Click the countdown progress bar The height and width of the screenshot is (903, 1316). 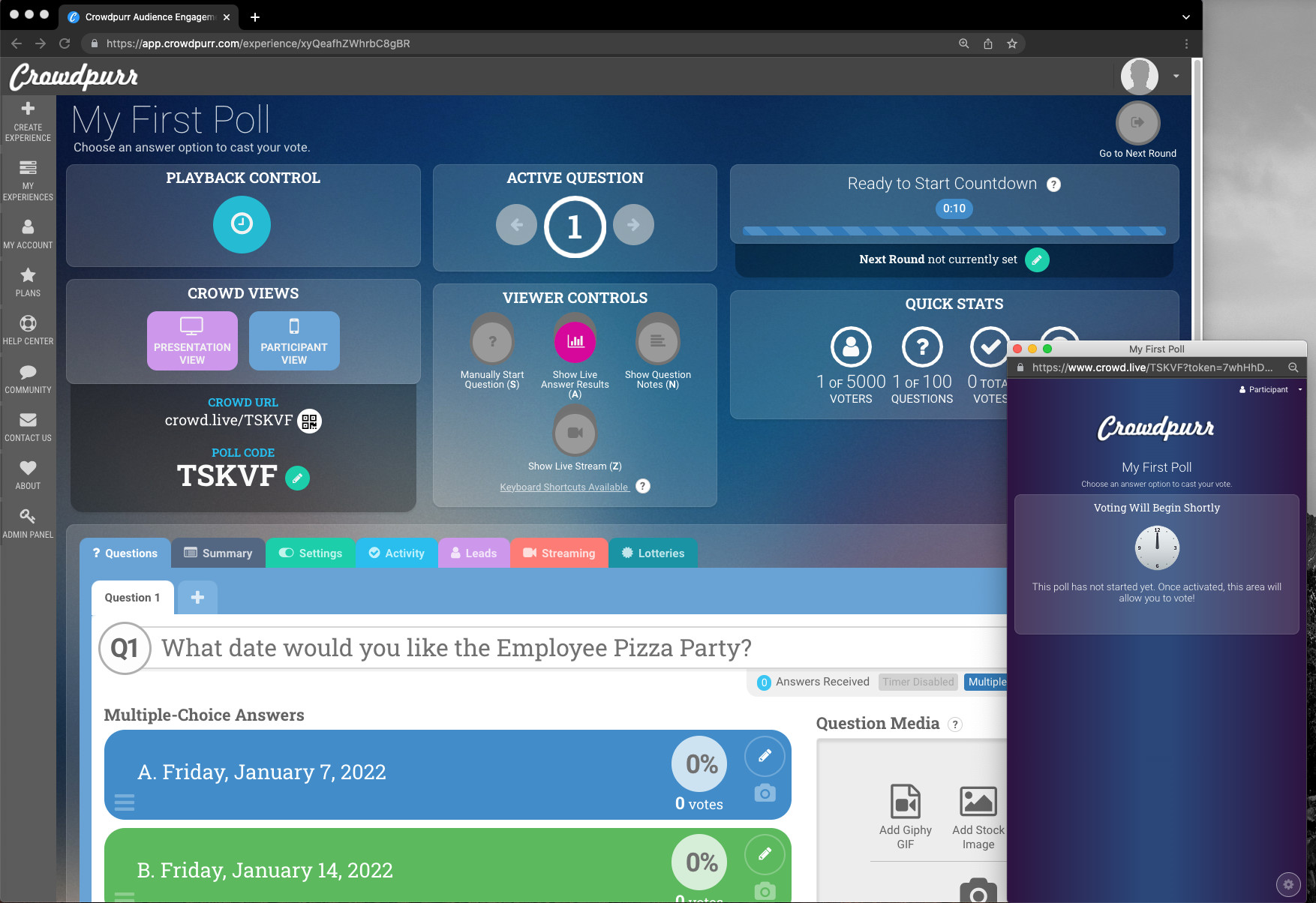pos(954,231)
